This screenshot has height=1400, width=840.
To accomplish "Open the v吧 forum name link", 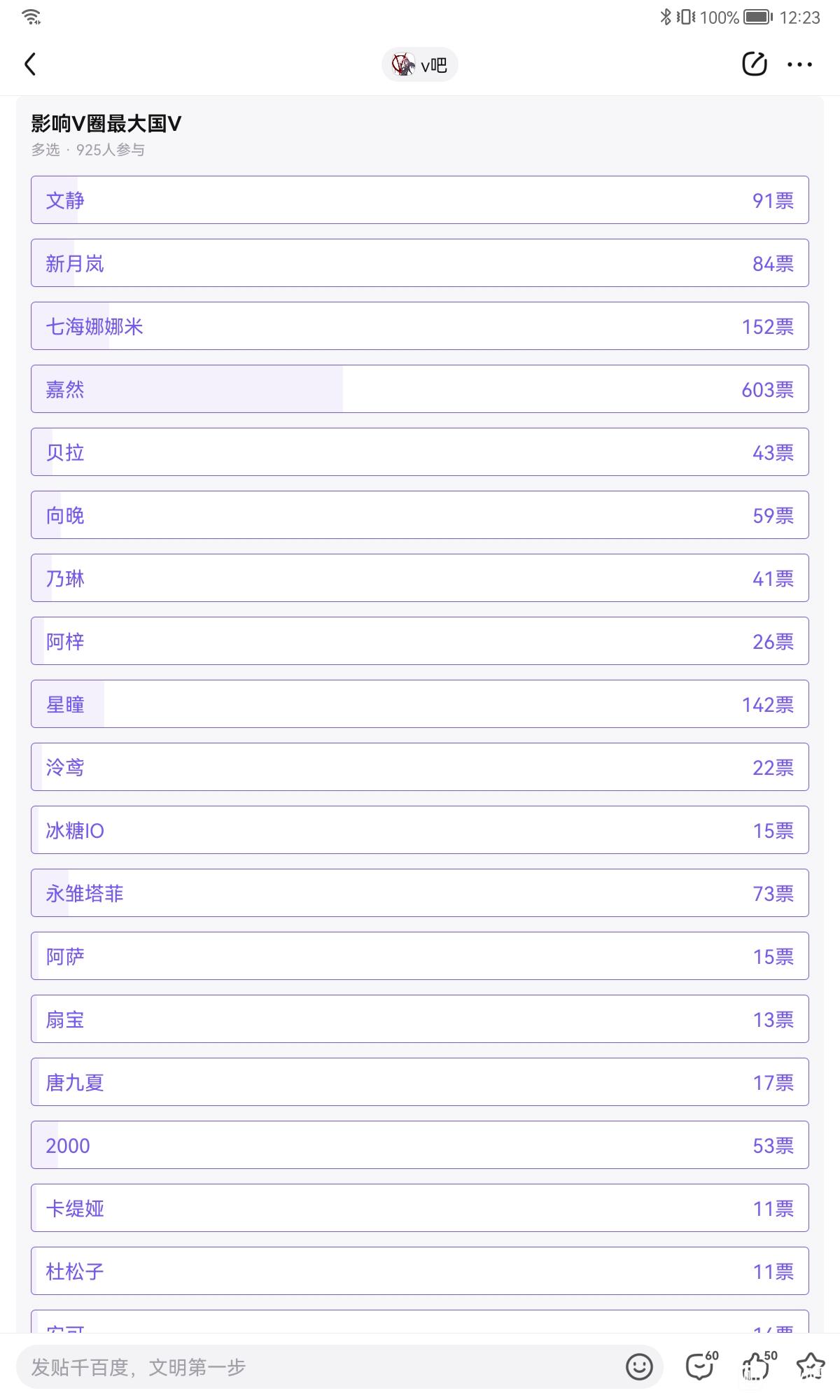I will pos(434,65).
